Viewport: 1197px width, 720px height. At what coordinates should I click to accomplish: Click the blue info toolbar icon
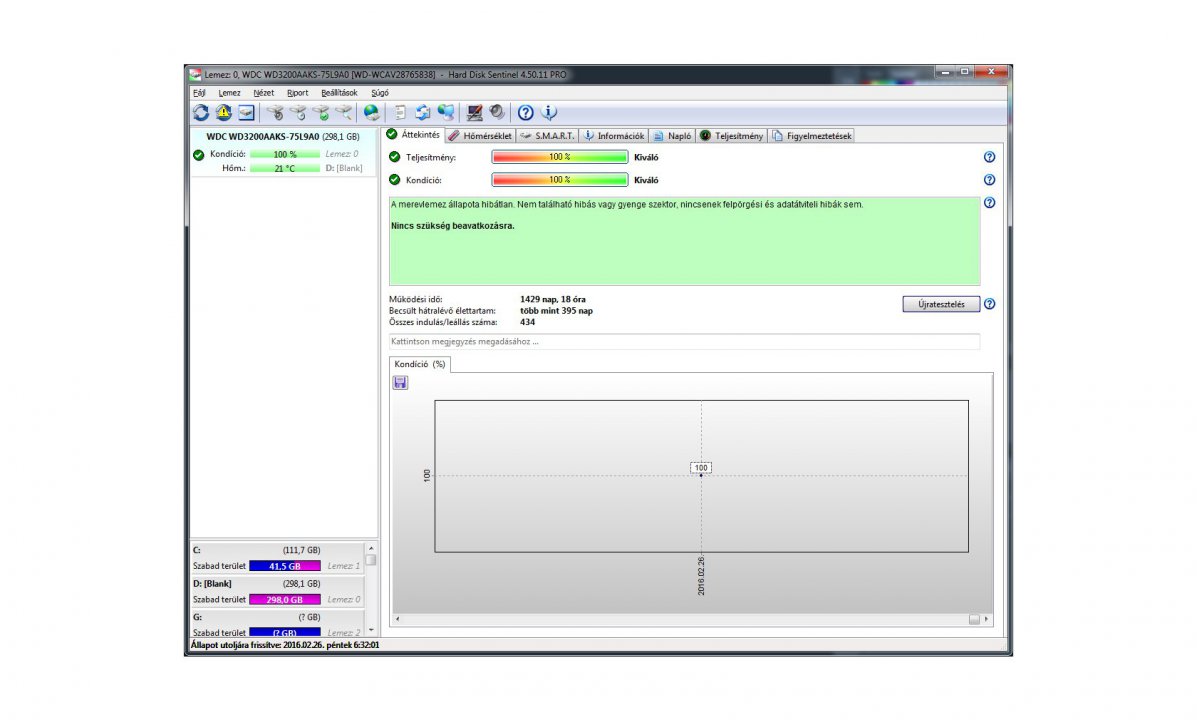[x=549, y=113]
